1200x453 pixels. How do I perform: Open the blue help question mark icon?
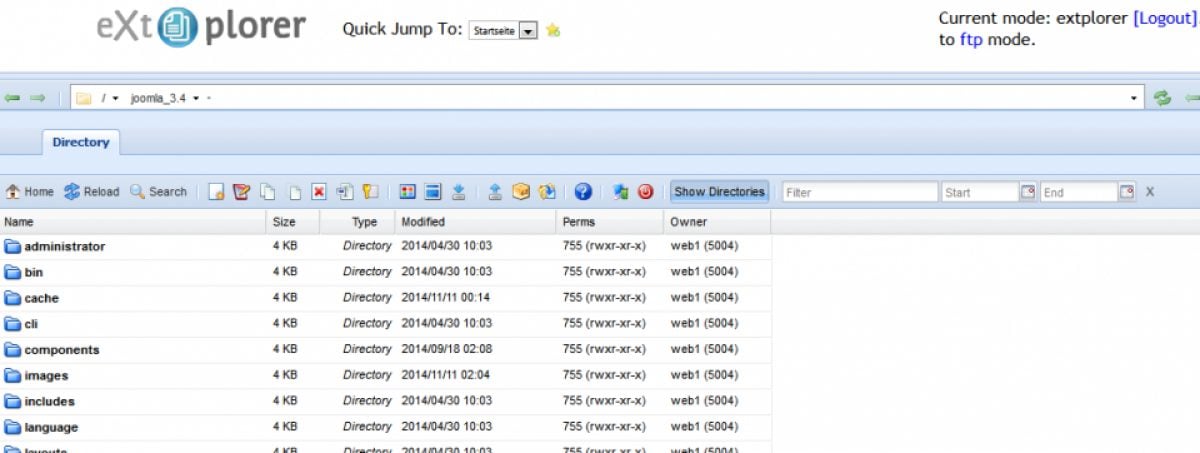pos(583,192)
